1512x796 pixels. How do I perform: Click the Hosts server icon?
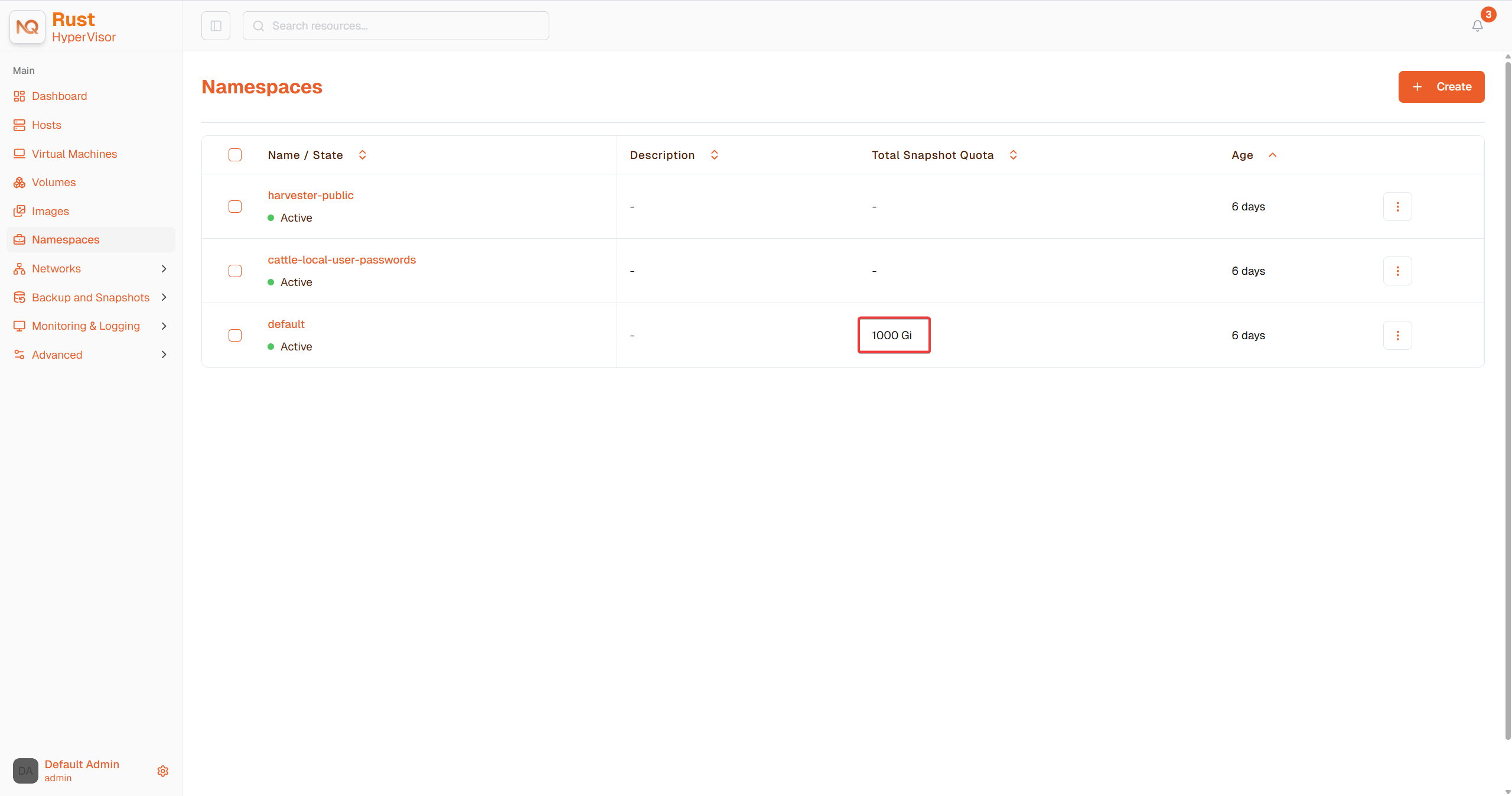point(19,125)
